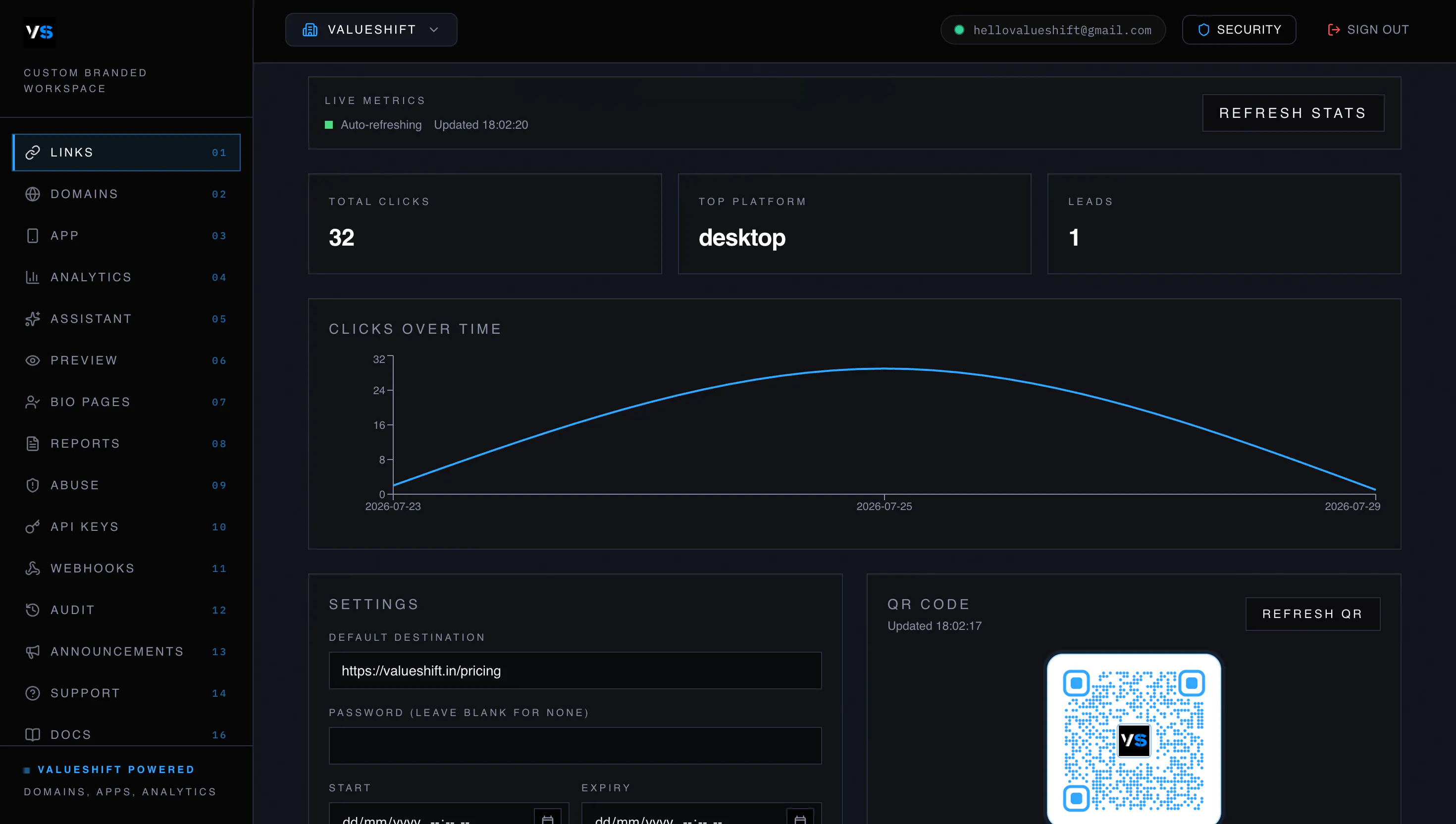Viewport: 1456px width, 824px height.
Task: Select the Audit menu item
Action: tap(126, 610)
